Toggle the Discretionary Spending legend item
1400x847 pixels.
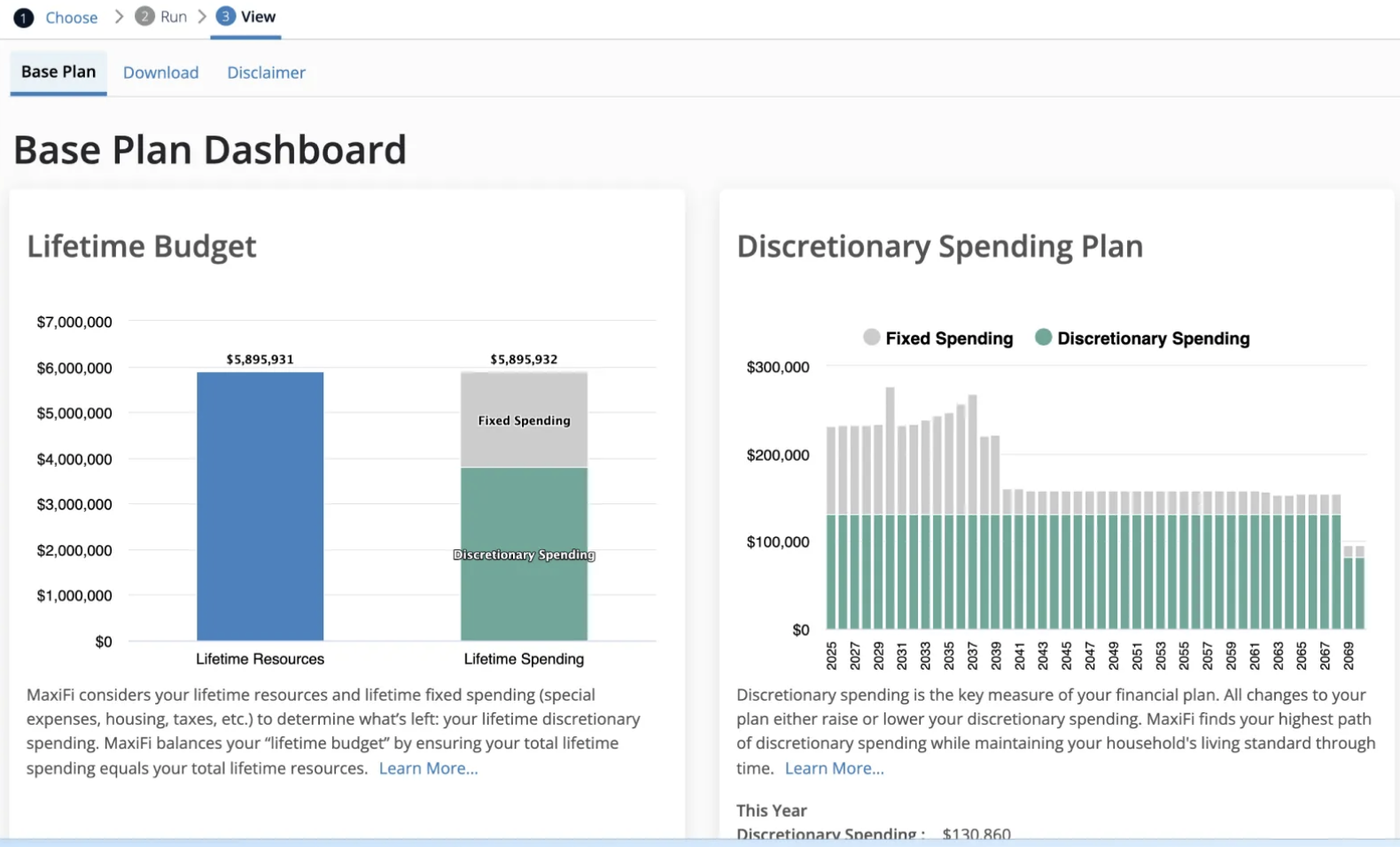coord(1142,338)
